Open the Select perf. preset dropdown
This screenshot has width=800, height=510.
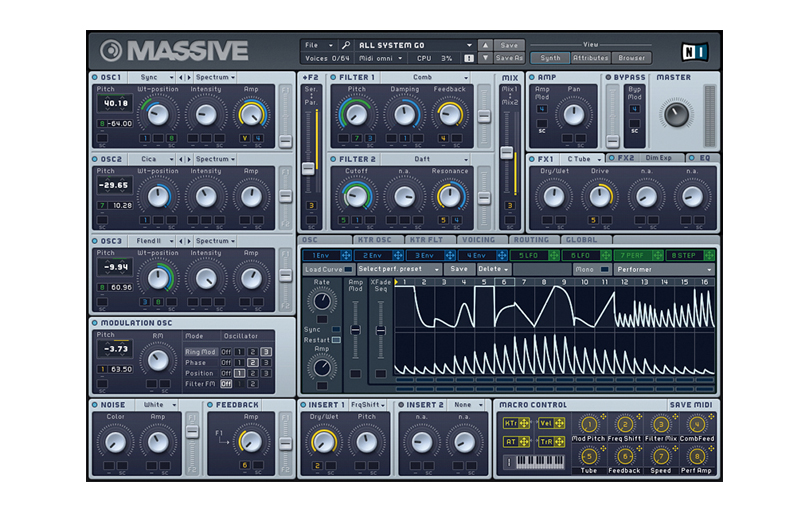point(399,269)
